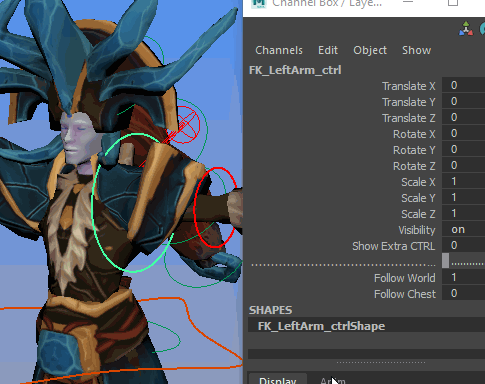
Task: Open the Object menu
Action: point(370,50)
